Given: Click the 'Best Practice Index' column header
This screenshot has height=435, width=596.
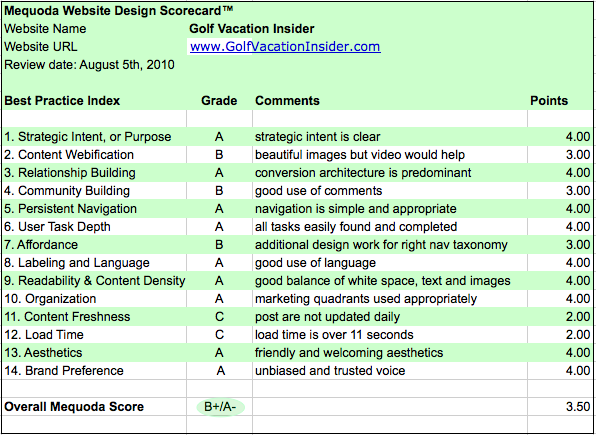Looking at the screenshot, I should (62, 100).
